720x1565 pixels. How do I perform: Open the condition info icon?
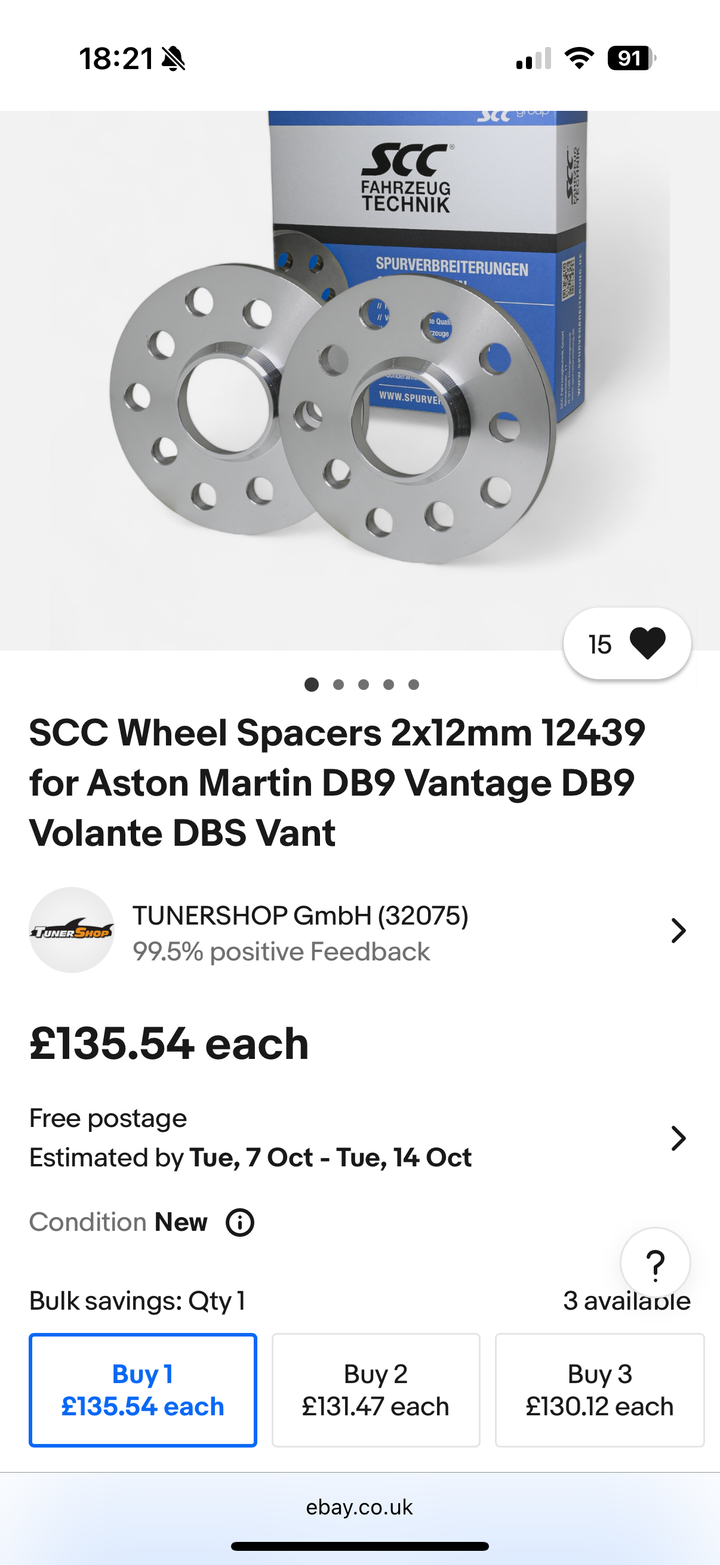click(240, 1222)
